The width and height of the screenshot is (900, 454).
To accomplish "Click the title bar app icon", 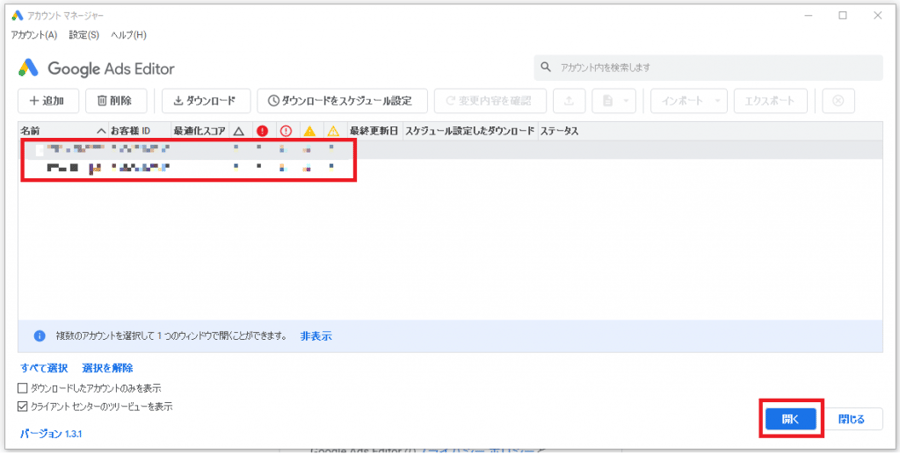I will point(17,15).
